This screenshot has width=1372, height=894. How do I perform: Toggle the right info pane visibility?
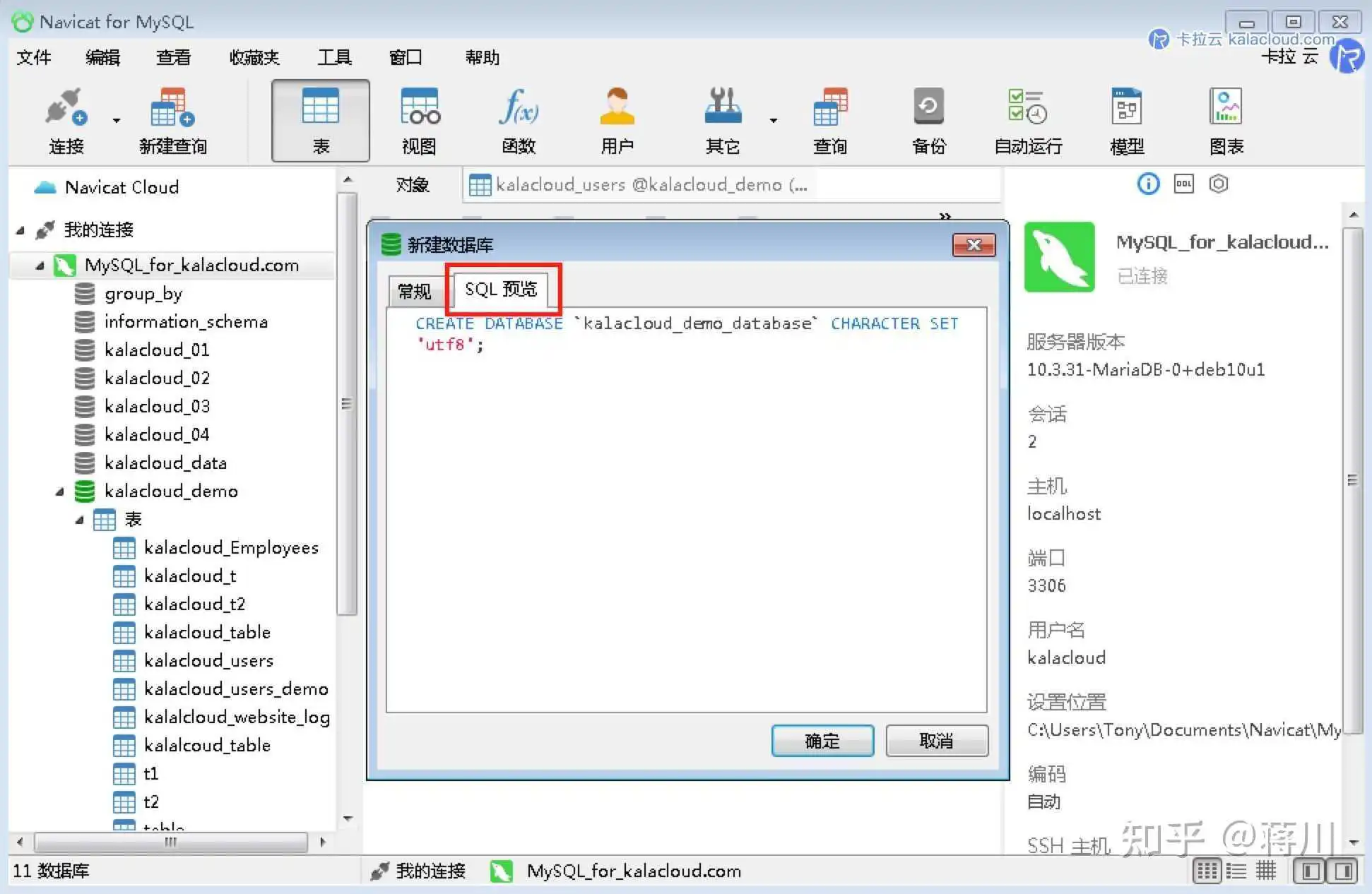tap(1344, 871)
